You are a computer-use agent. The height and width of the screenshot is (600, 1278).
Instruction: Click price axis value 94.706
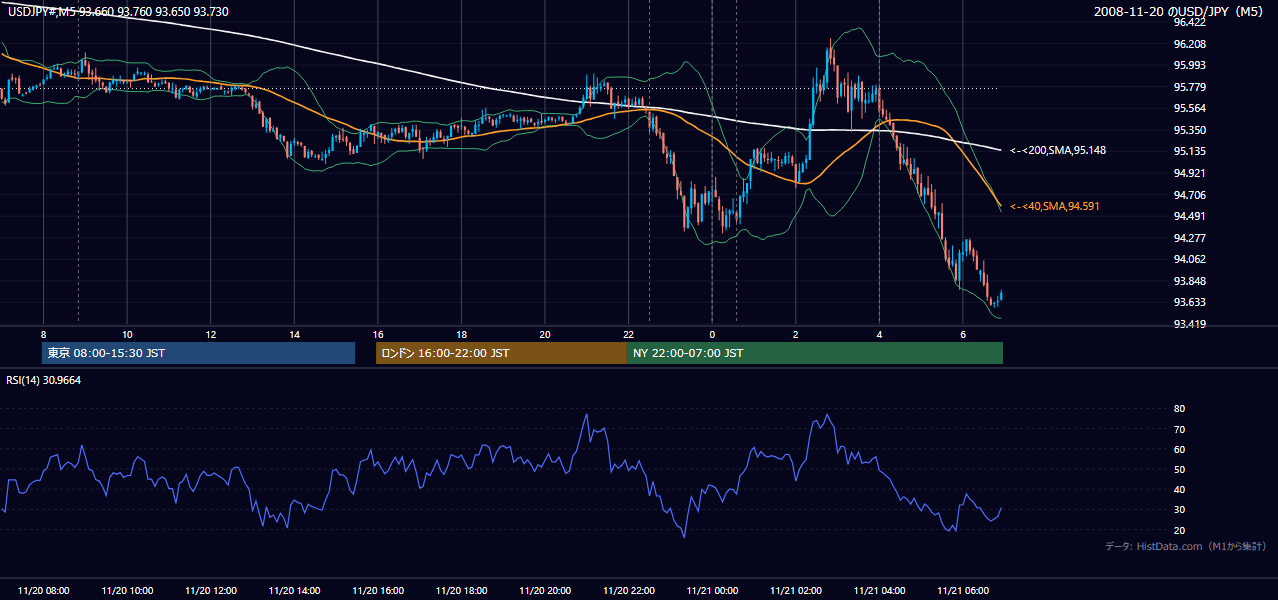[x=1189, y=195]
